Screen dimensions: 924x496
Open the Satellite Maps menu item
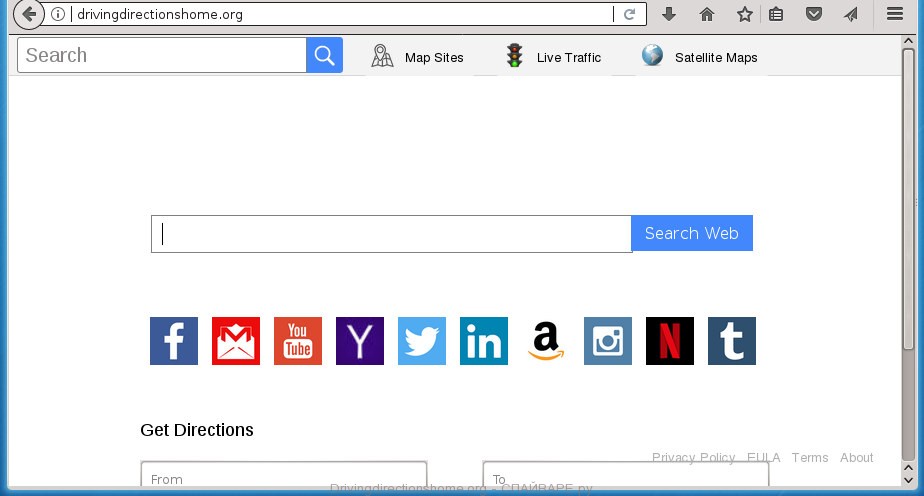(x=700, y=57)
